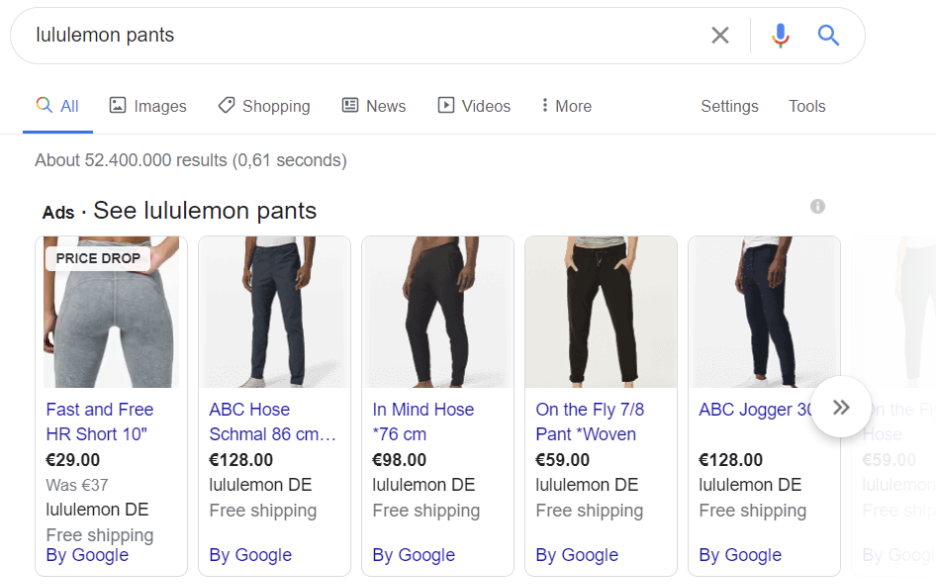Click By Google under In Mind Hose
The height and width of the screenshot is (588, 936).
click(414, 555)
